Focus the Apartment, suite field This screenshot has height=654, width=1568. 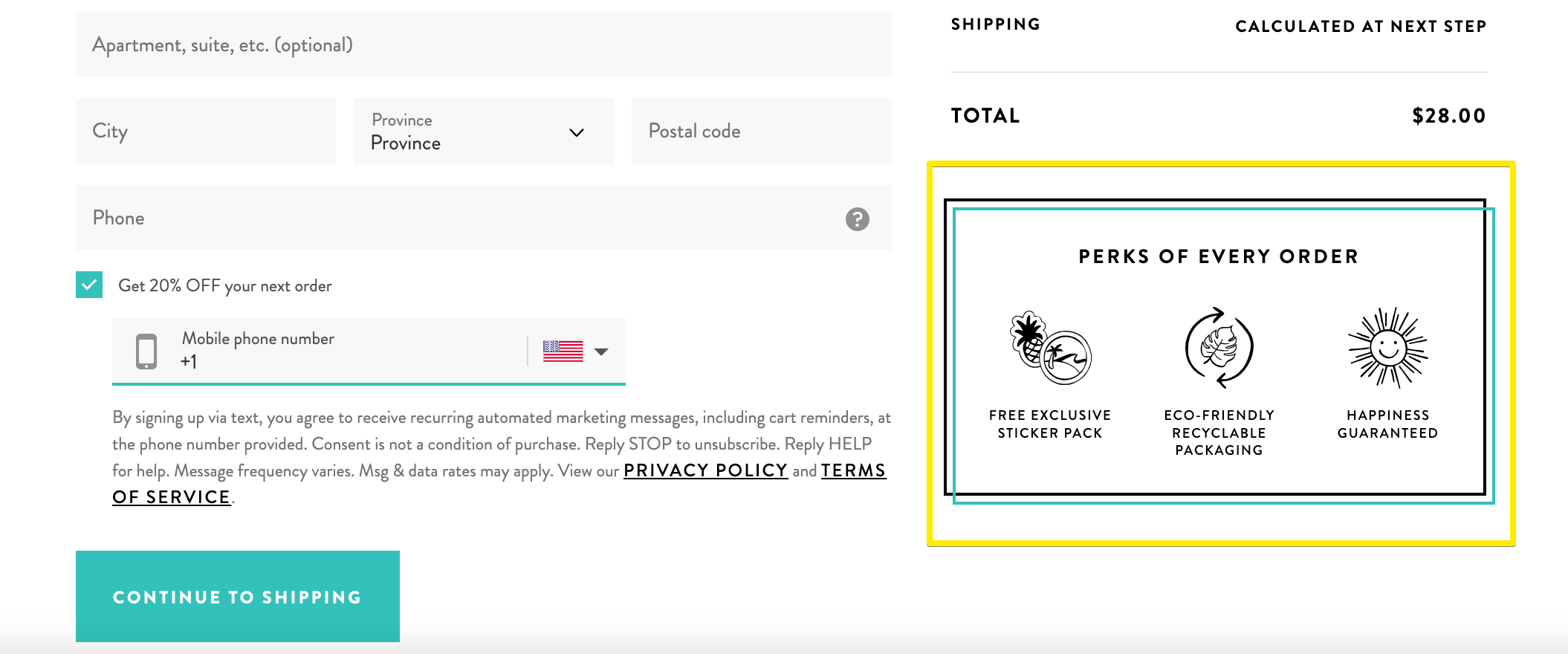483,45
